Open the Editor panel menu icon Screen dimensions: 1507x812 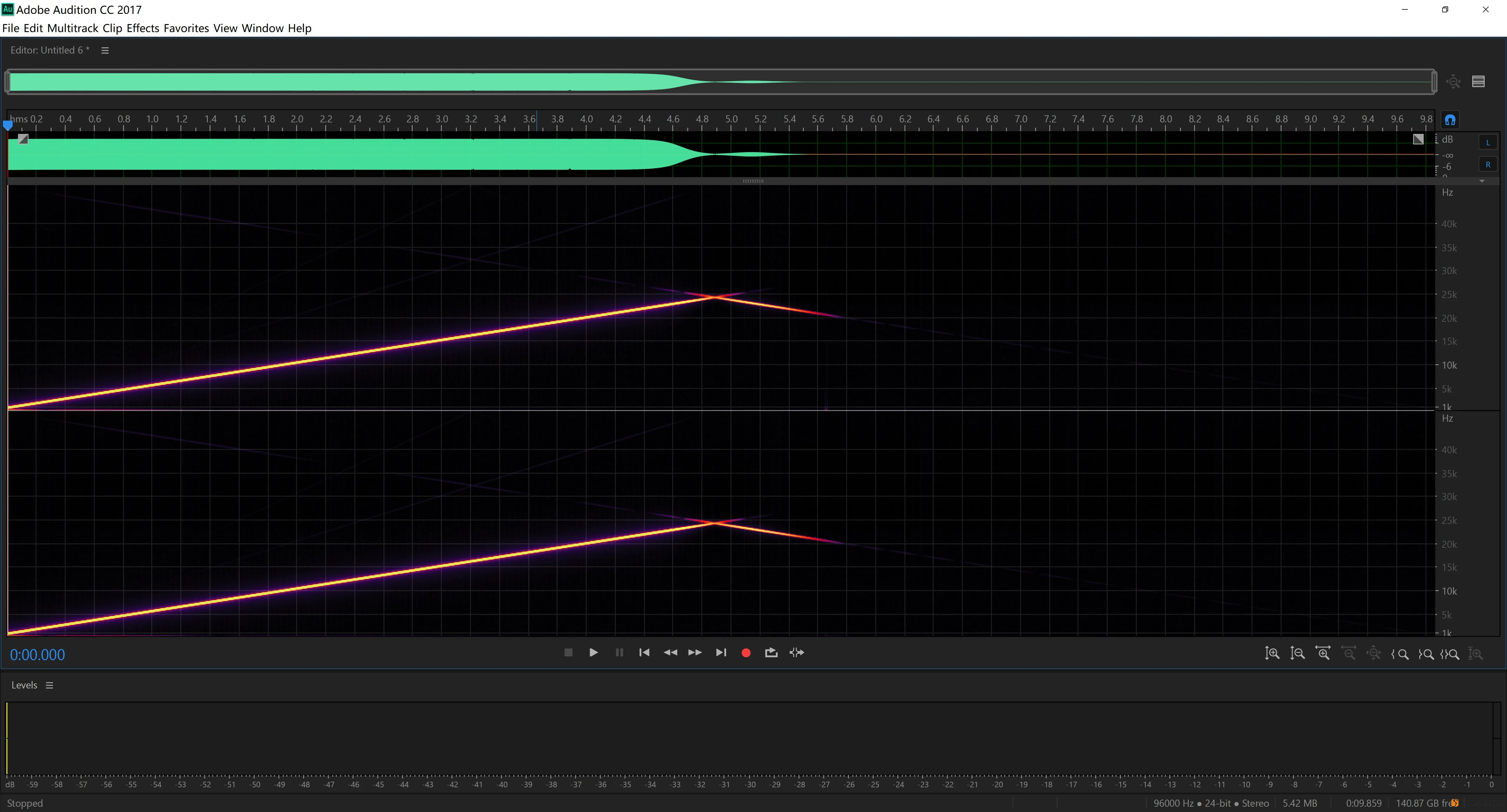[105, 50]
